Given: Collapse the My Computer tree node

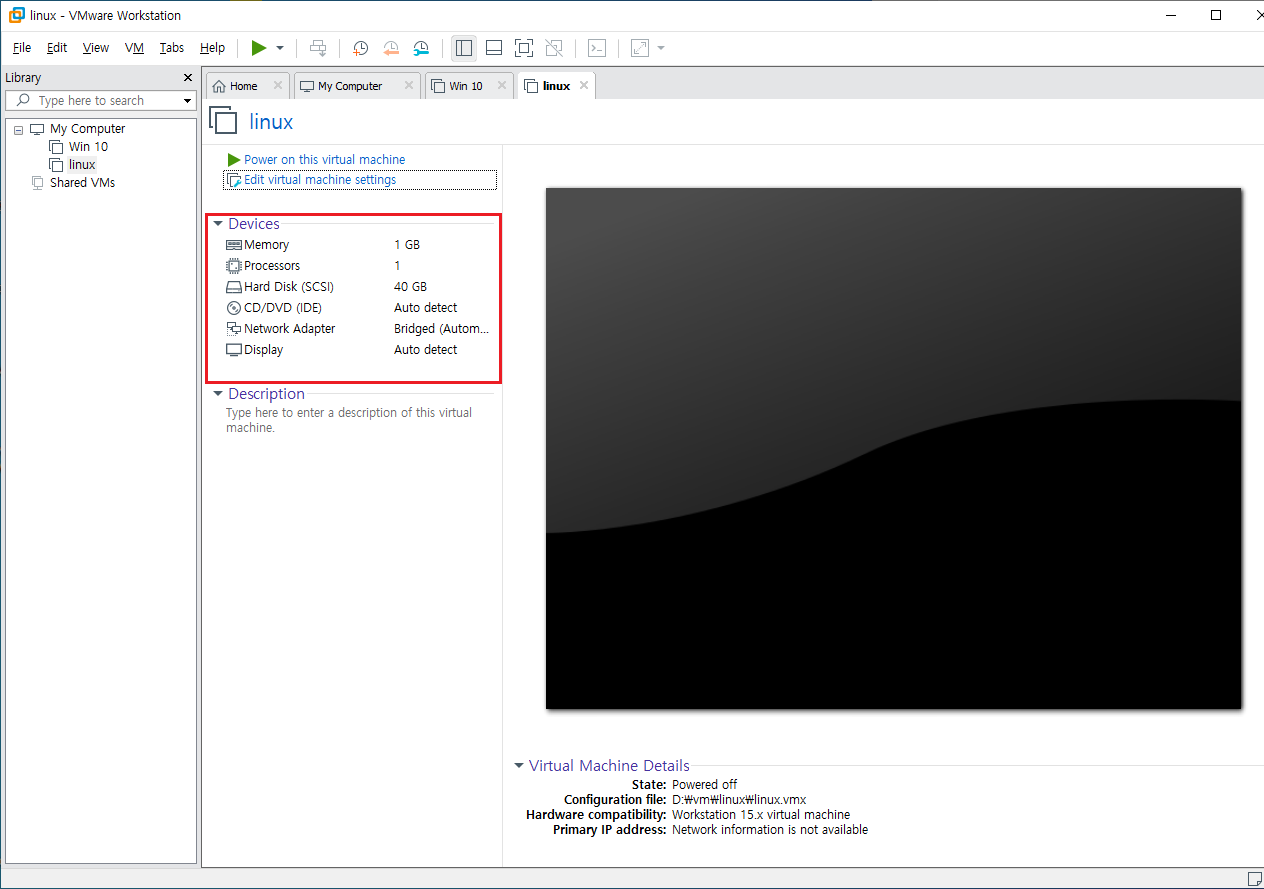Looking at the screenshot, I should coord(18,129).
